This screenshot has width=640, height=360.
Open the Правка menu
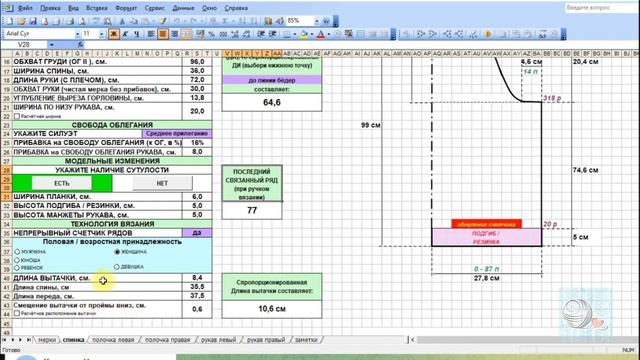[50, 8]
